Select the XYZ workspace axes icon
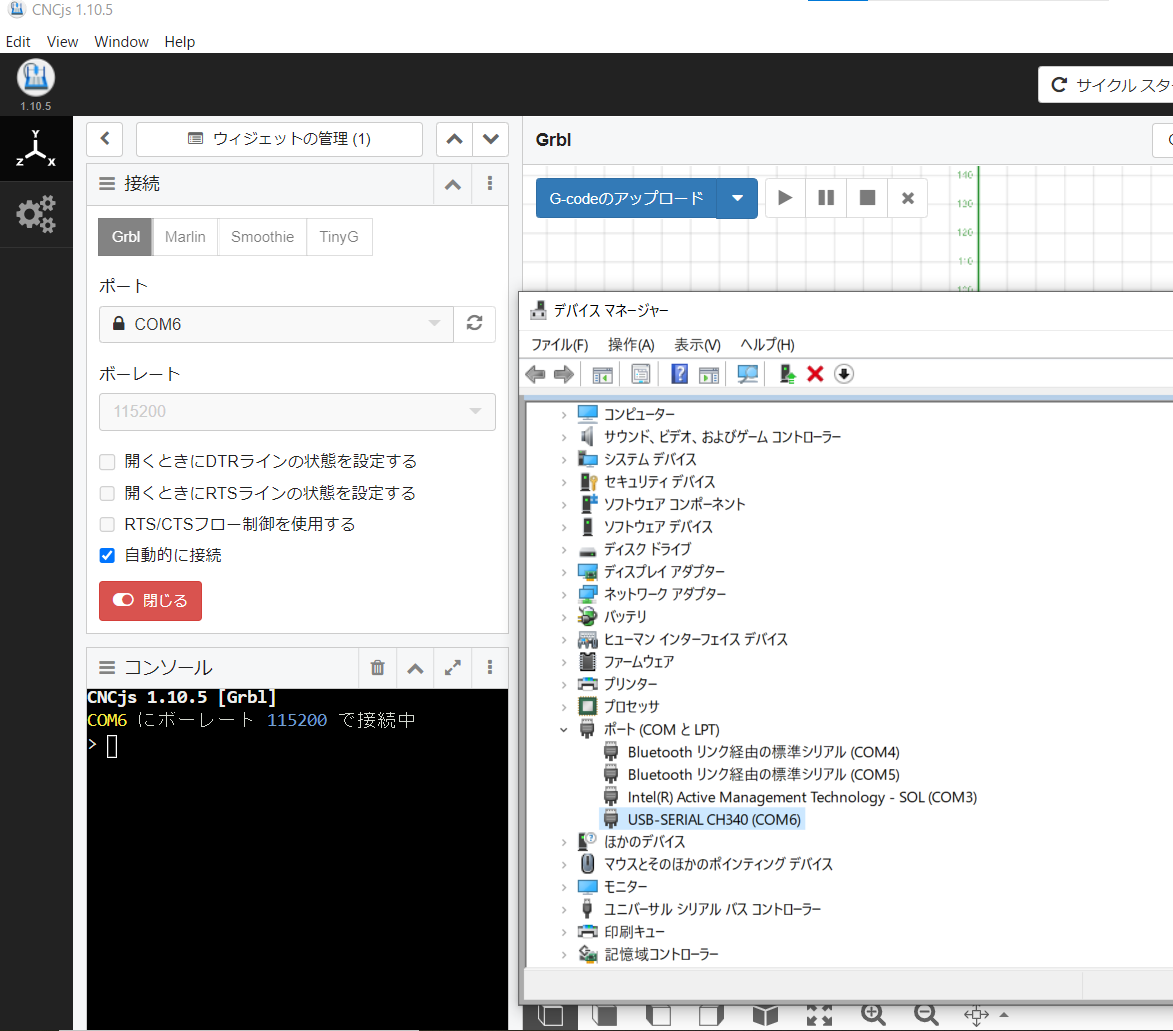This screenshot has height=1031, width=1173. coord(36,149)
